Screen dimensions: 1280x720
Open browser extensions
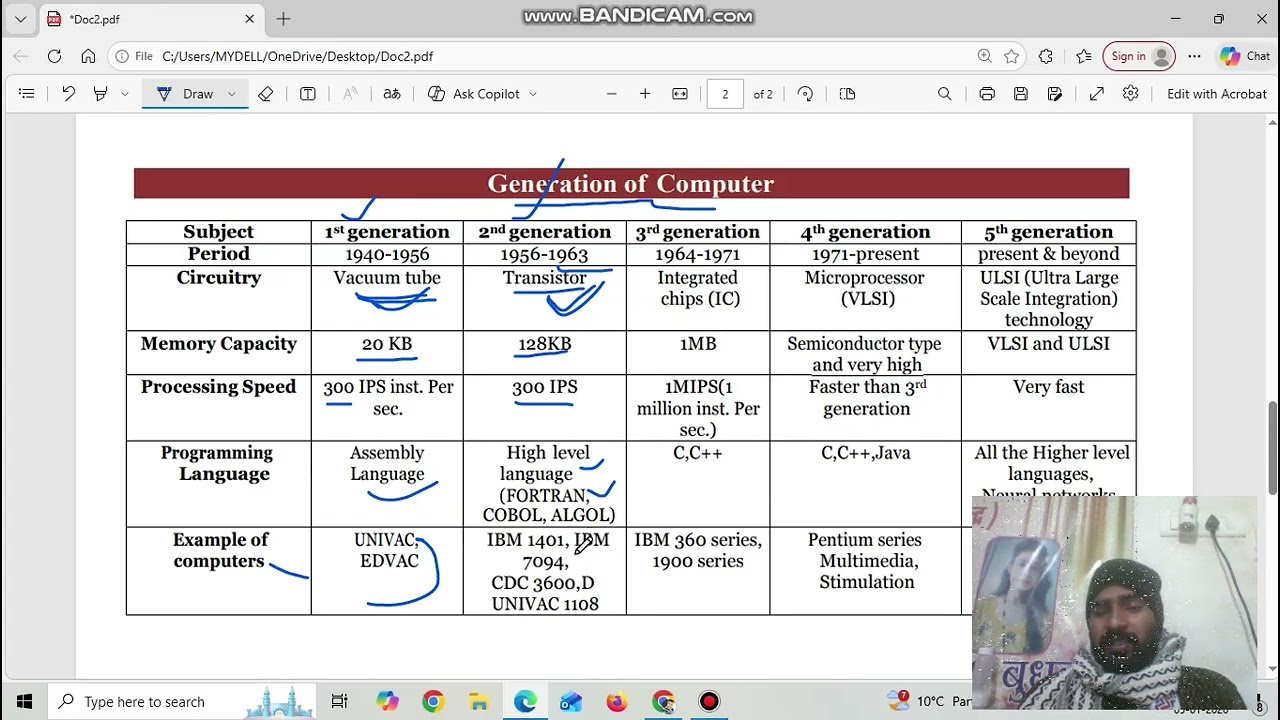tap(1046, 56)
